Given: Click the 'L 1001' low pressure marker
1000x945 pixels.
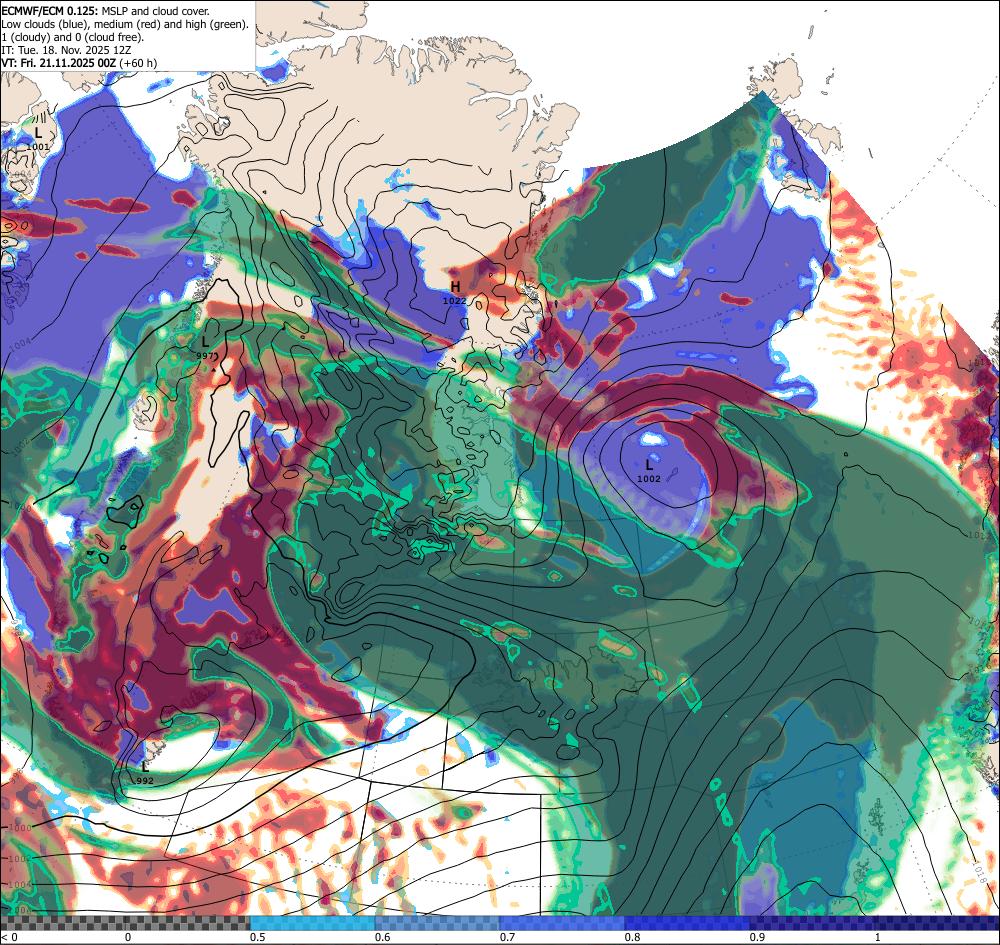Looking at the screenshot, I should [38, 139].
